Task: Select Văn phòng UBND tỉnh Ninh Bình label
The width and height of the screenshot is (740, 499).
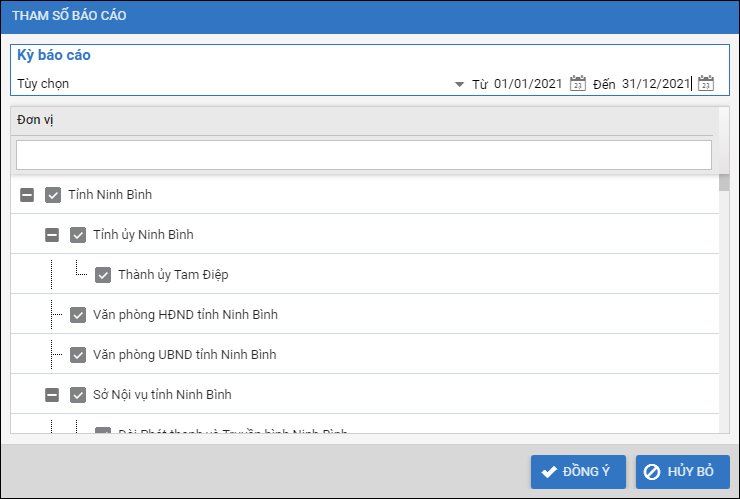Action: [x=184, y=355]
